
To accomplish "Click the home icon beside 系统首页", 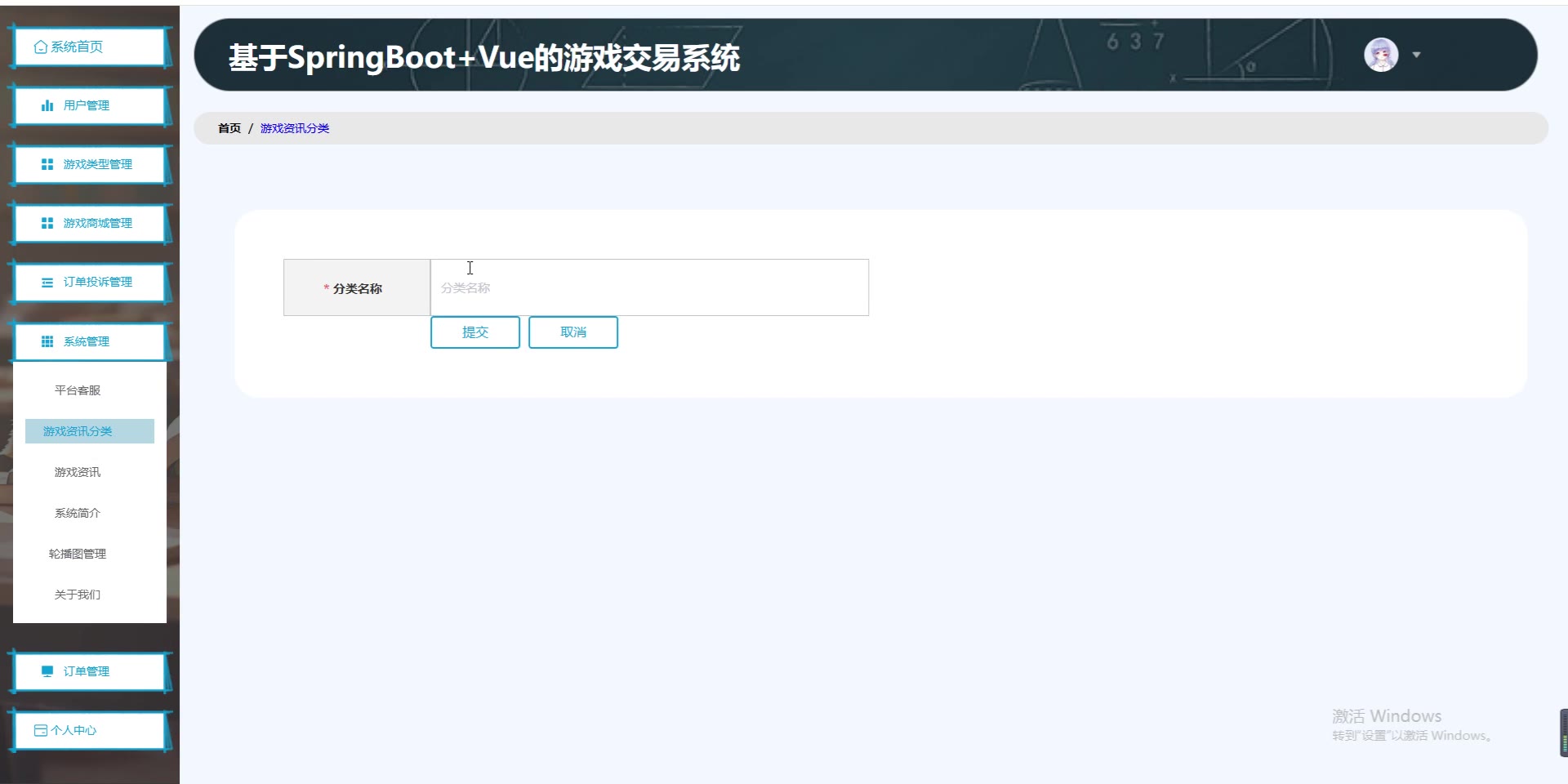I will click(x=41, y=47).
